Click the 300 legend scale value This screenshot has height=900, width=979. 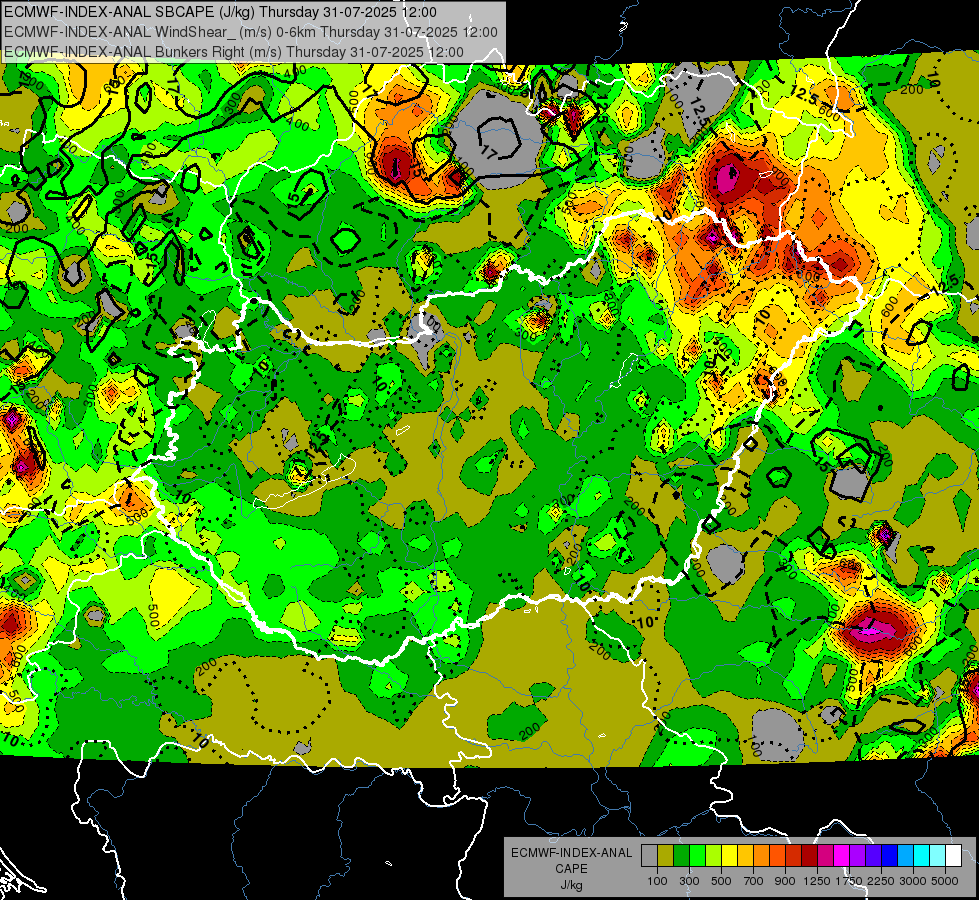(689, 881)
